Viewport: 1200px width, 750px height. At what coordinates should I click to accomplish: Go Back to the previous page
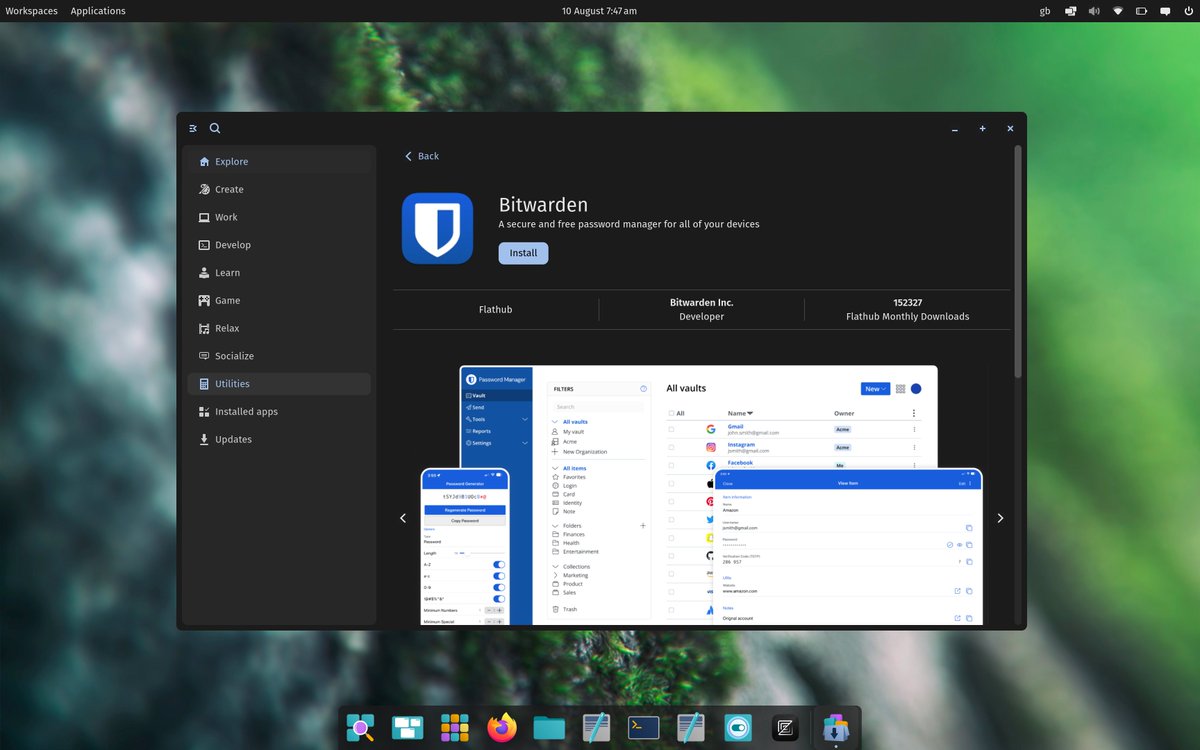(421, 156)
